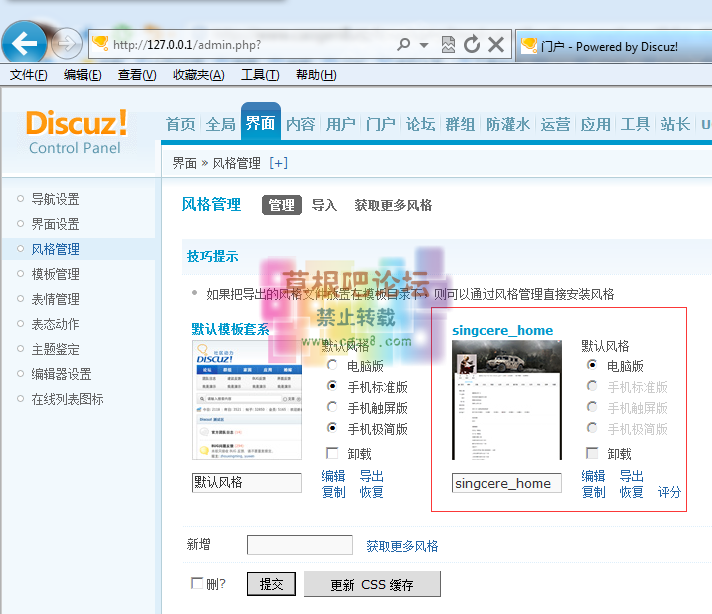Go to 站长 in top navigation
The height and width of the screenshot is (614, 712).
(x=675, y=124)
